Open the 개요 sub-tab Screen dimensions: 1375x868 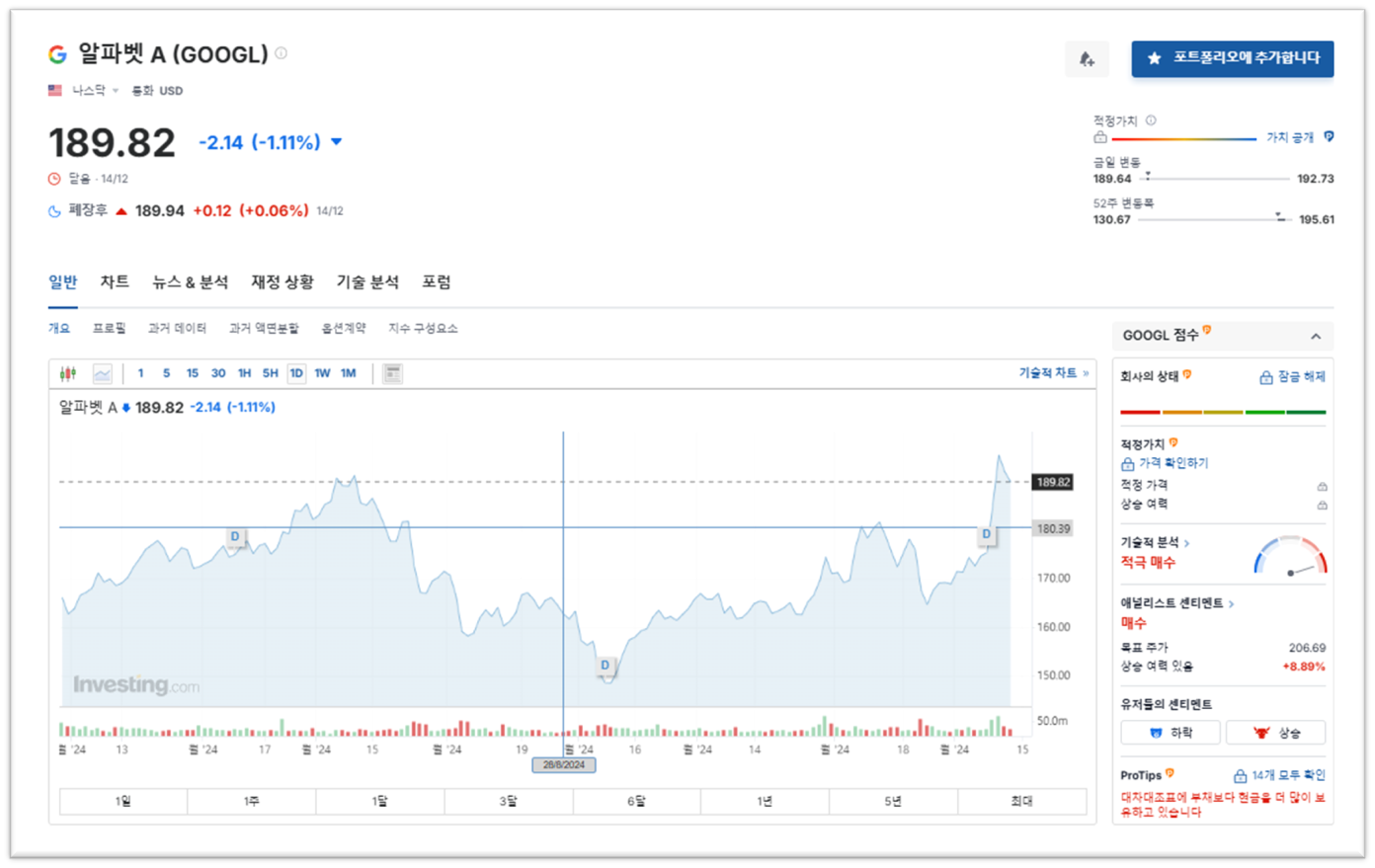point(59,328)
